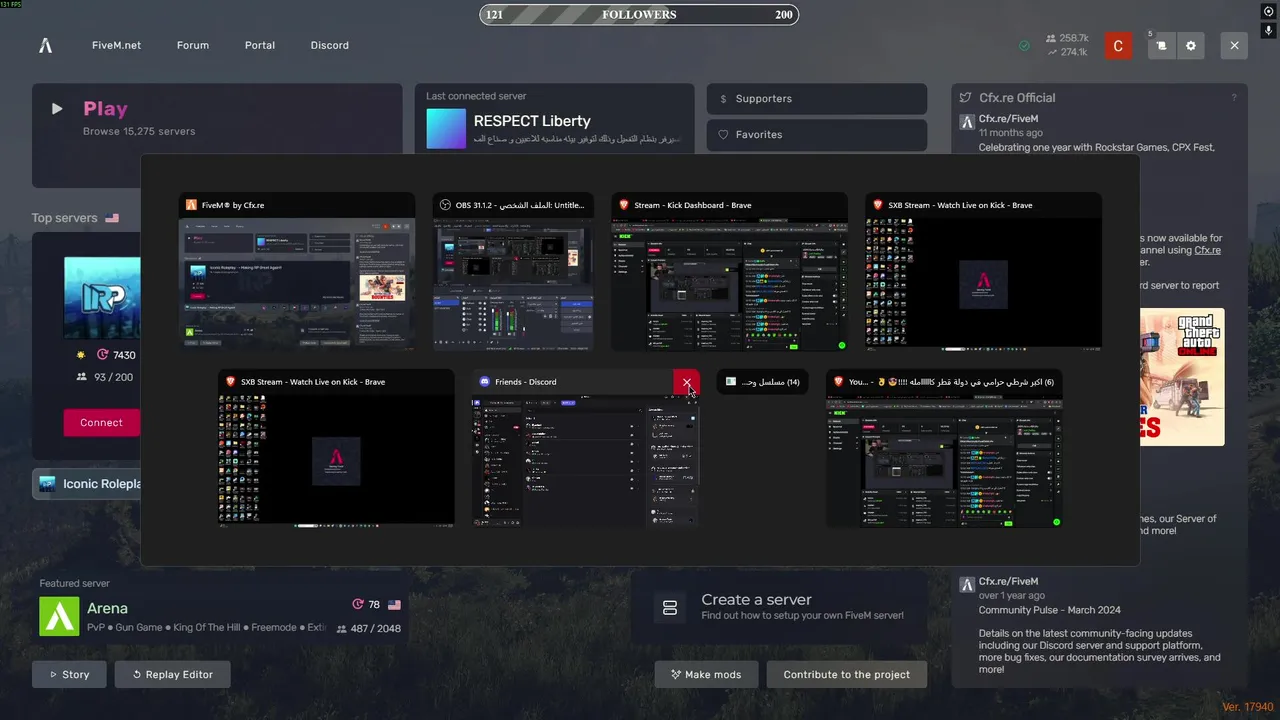Image resolution: width=1280 pixels, height=720 pixels.
Task: Open the FiveM.net navigation link
Action: (116, 45)
